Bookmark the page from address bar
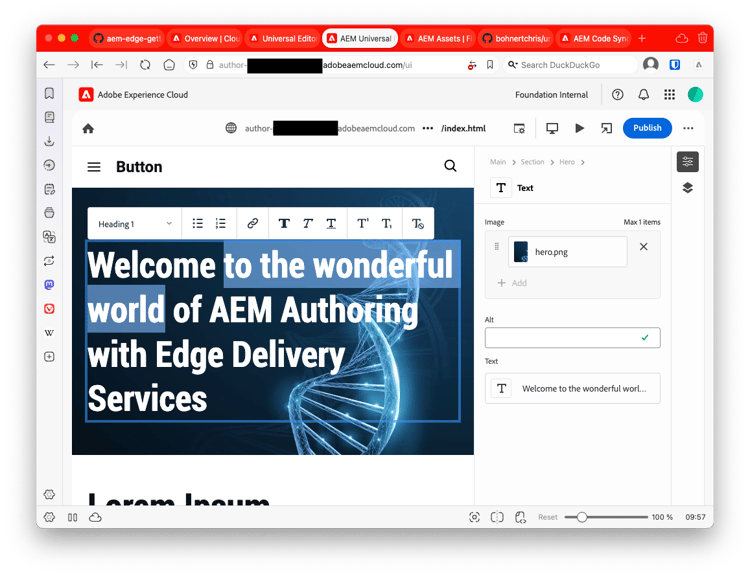Image resolution: width=750 pixels, height=576 pixels. coord(490,65)
